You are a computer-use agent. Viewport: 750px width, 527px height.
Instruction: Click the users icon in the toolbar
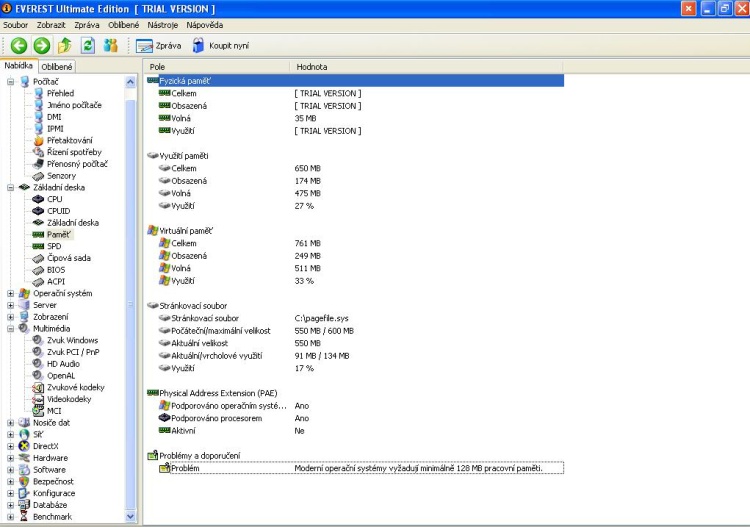tap(110, 46)
